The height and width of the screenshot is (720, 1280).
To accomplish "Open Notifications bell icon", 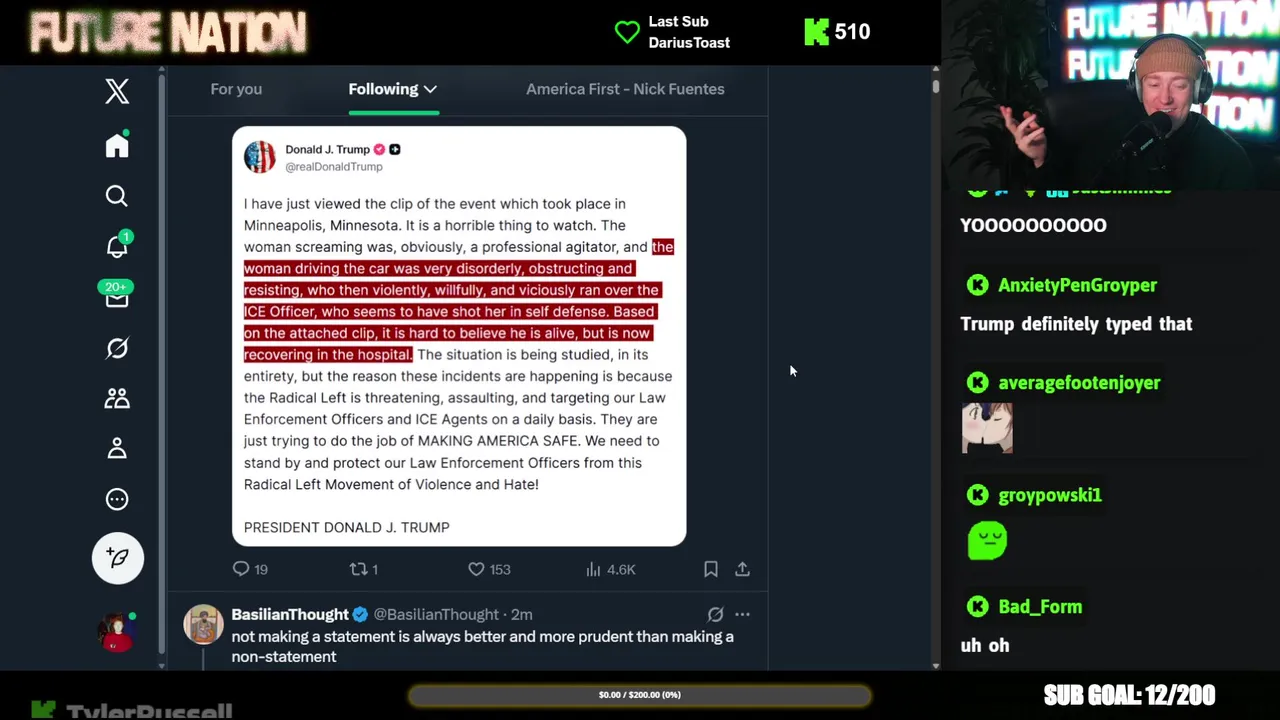I will point(117,246).
